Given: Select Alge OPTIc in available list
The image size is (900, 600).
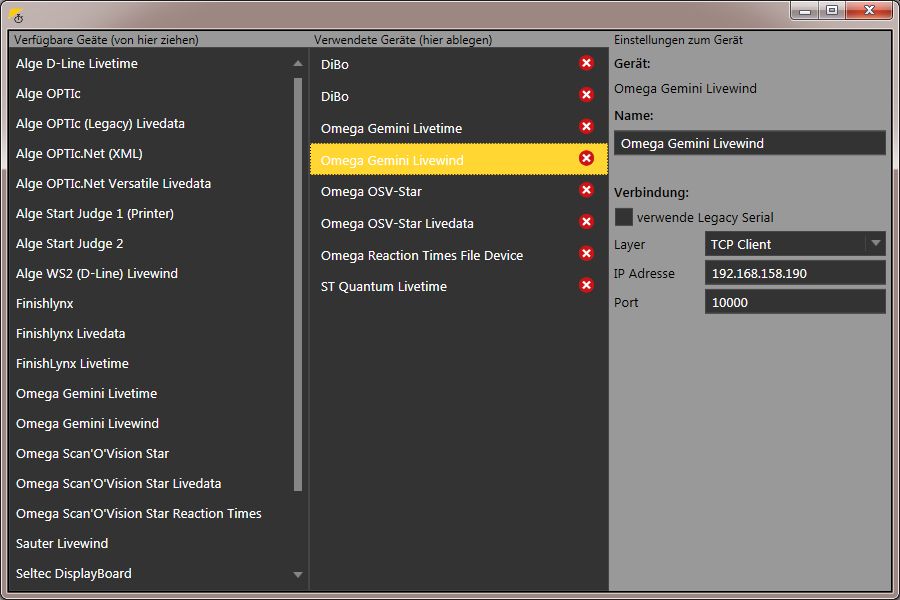Looking at the screenshot, I should [48, 94].
